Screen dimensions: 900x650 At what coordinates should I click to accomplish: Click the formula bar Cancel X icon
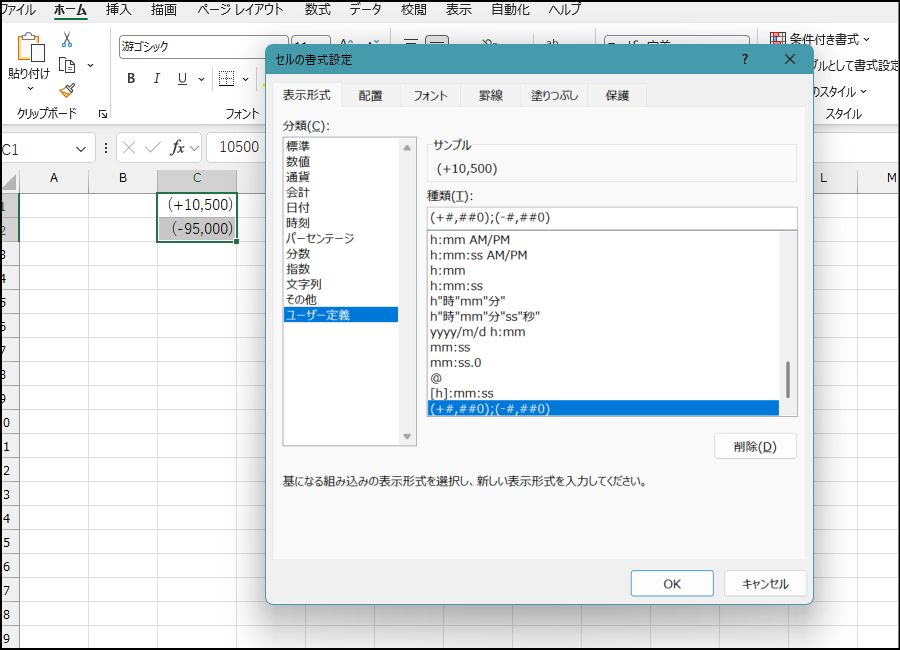pos(129,148)
